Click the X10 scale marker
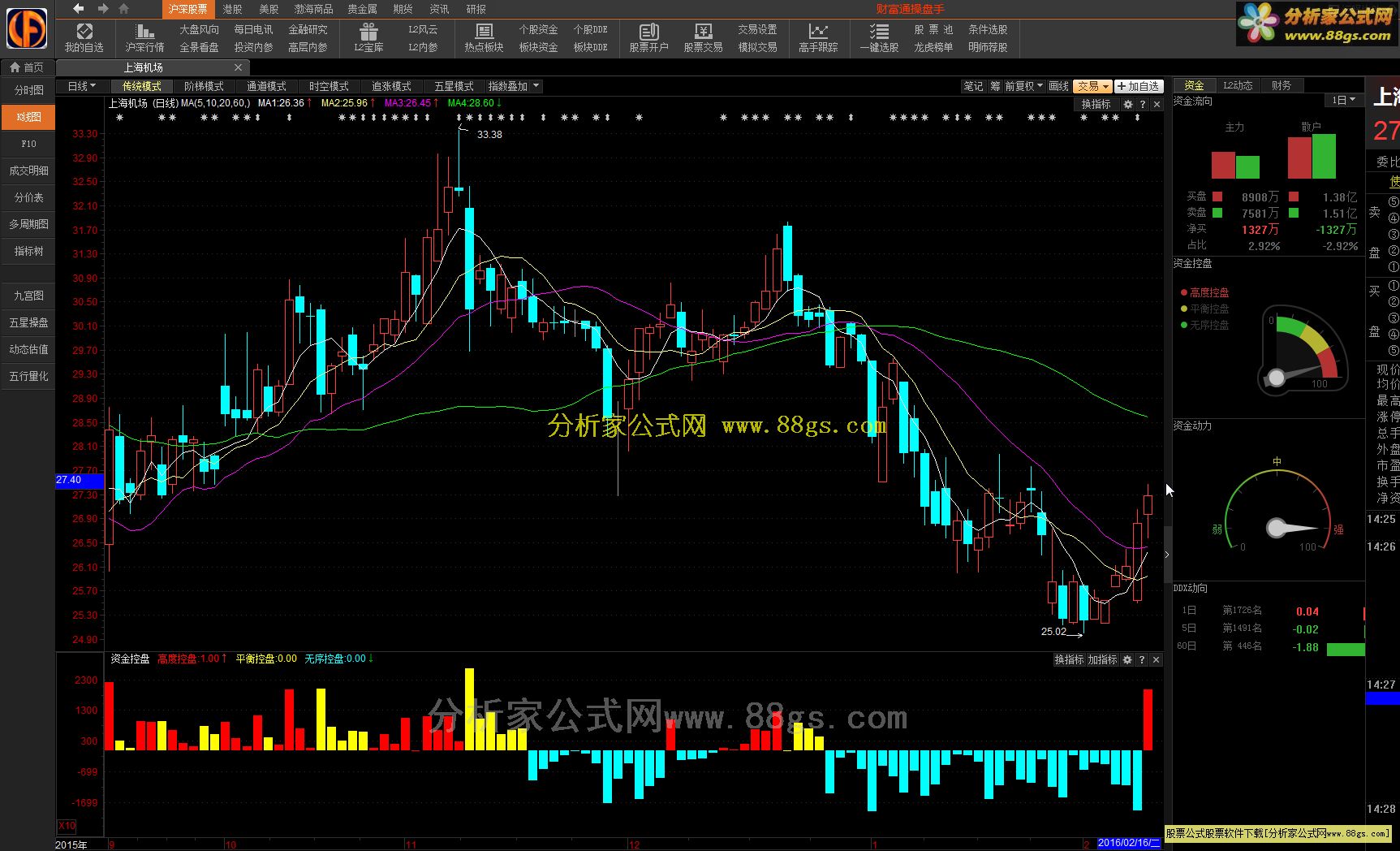The height and width of the screenshot is (851, 1400). coord(67,826)
